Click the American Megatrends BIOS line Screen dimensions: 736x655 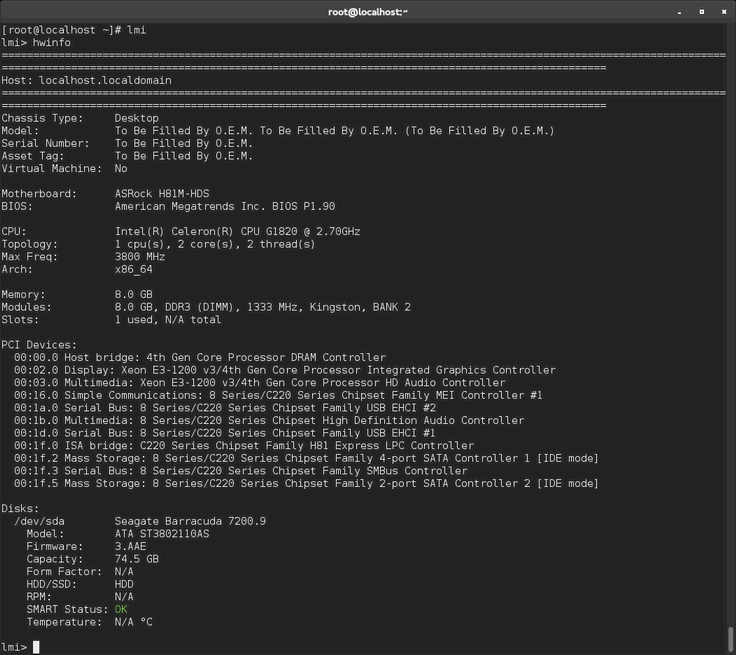coord(225,206)
